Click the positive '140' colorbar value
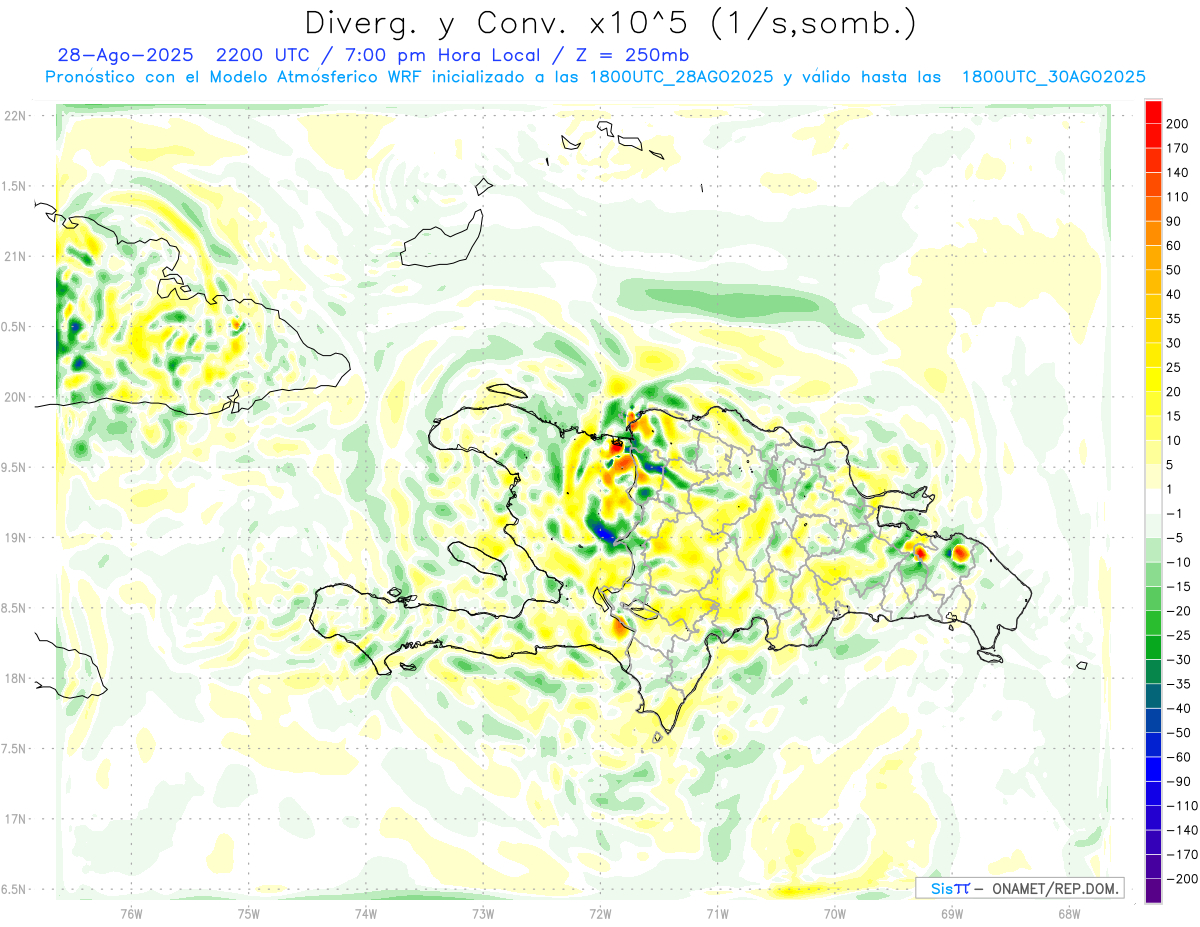Screen dimensions: 1200x927 (x=1178, y=173)
